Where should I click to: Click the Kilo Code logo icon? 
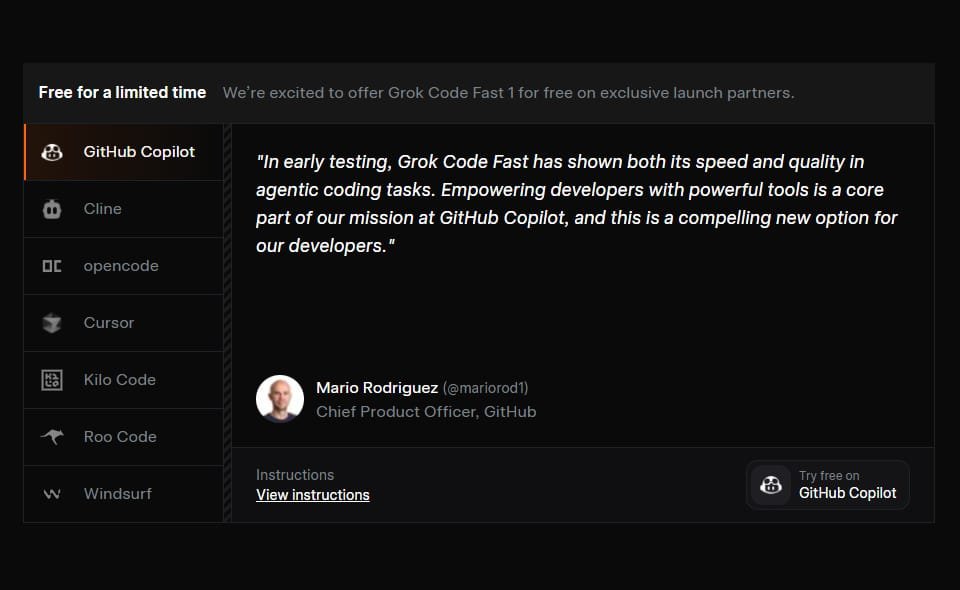pyautogui.click(x=52, y=380)
